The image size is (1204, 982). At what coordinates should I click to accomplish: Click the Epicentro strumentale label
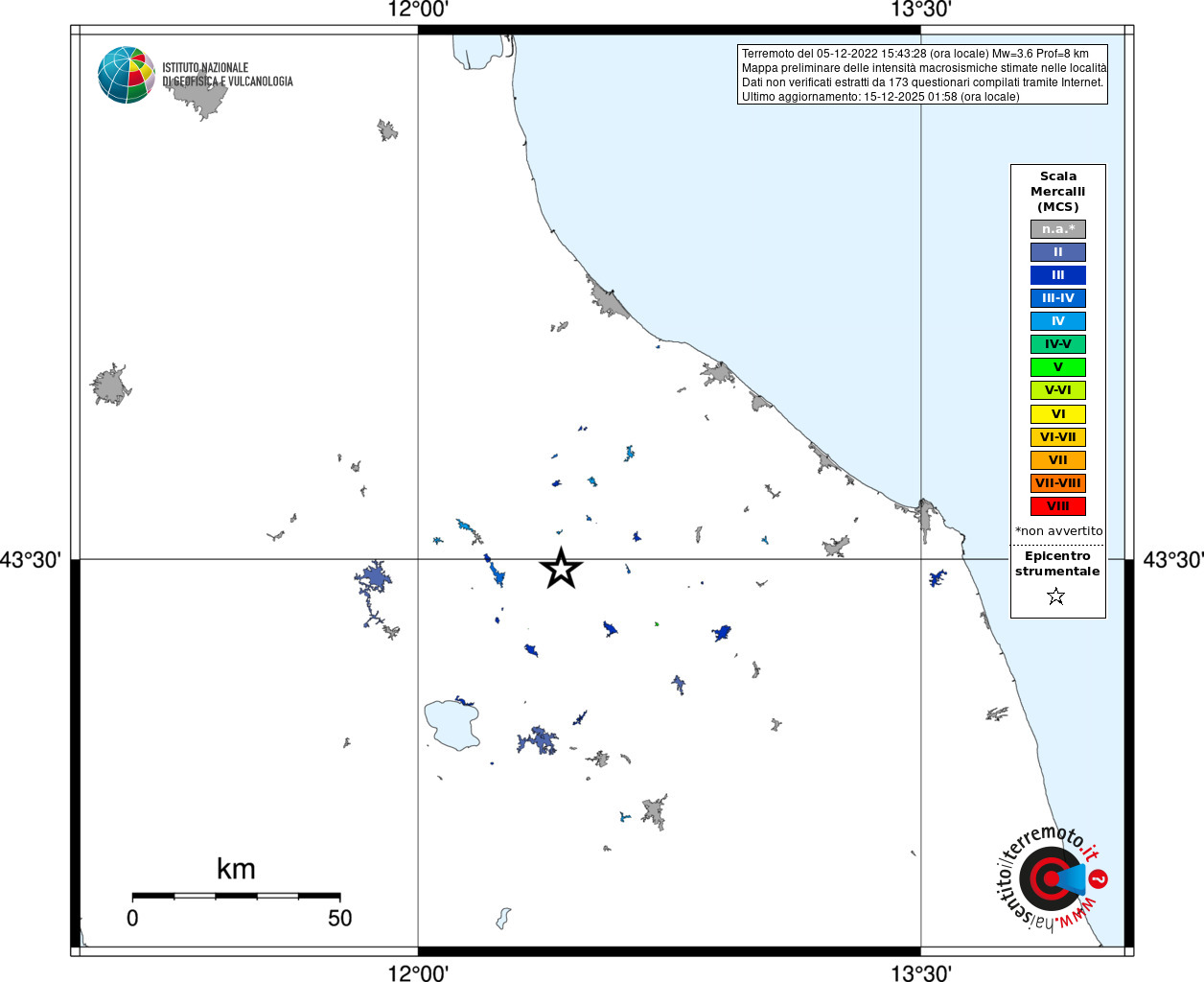tap(1057, 564)
